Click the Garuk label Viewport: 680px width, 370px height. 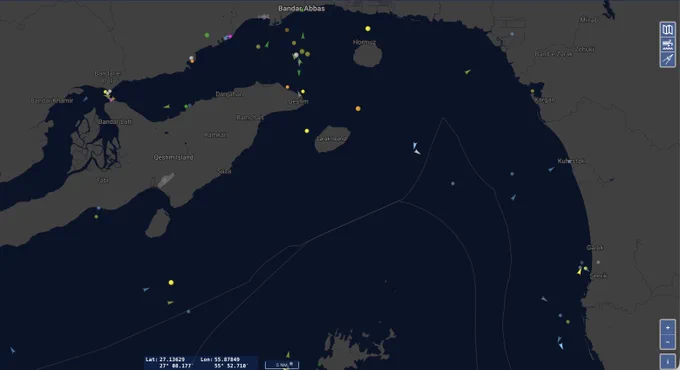[595, 248]
